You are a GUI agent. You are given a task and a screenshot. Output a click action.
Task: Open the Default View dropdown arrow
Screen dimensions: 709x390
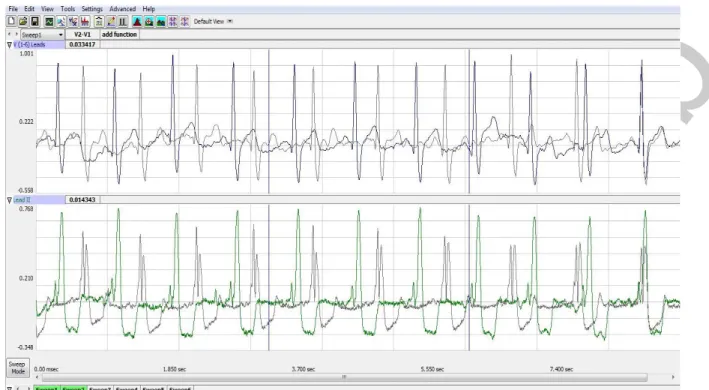(x=230, y=21)
